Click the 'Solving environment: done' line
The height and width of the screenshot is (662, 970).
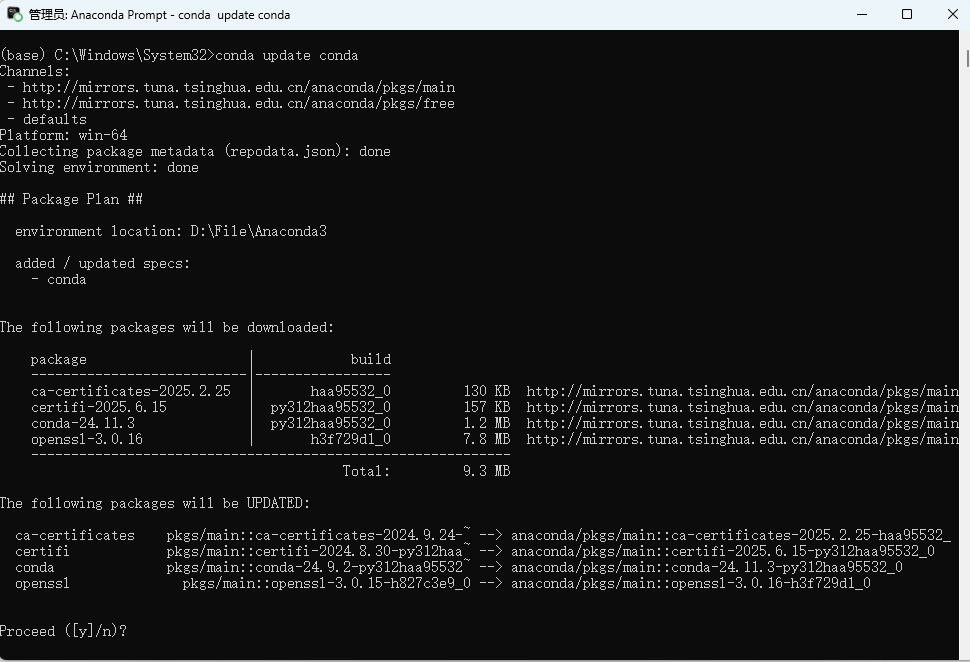[100, 168]
